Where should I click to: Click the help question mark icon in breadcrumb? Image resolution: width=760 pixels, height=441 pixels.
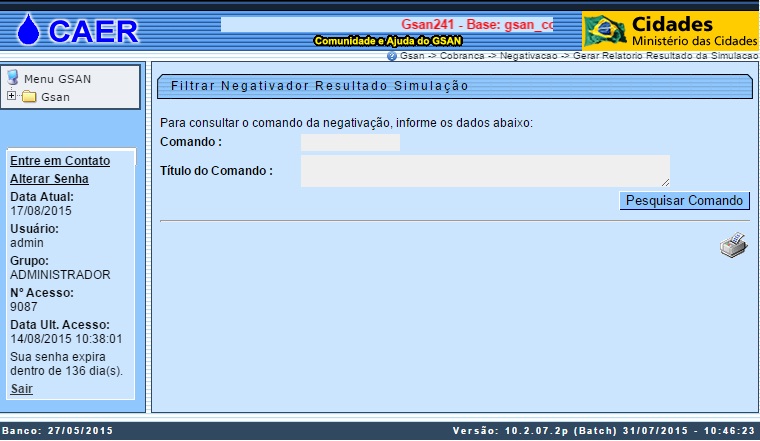(392, 56)
